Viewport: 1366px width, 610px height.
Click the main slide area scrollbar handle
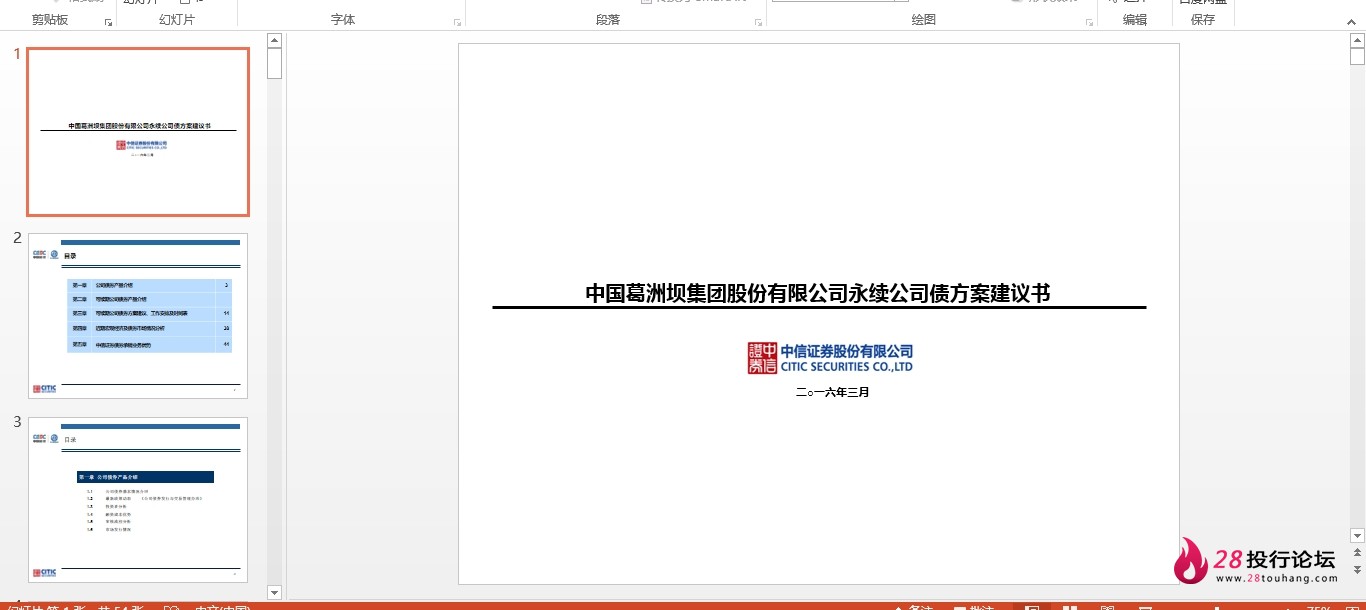[x=1357, y=57]
